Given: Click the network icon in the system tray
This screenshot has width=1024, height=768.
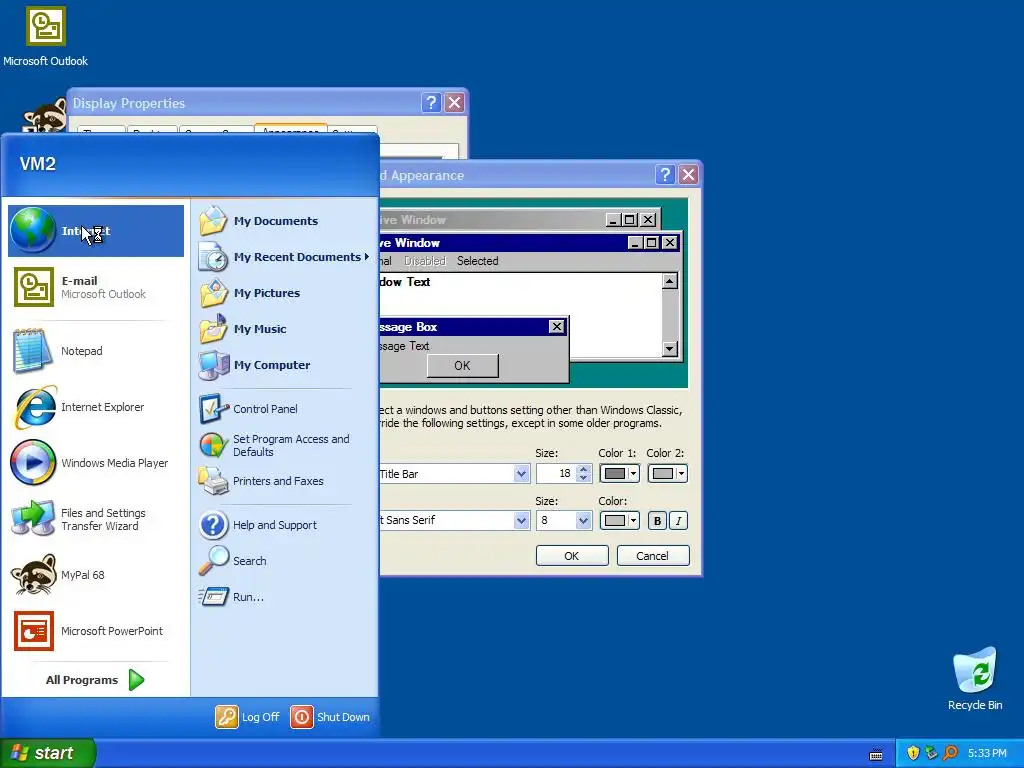Looking at the screenshot, I should [x=932, y=753].
